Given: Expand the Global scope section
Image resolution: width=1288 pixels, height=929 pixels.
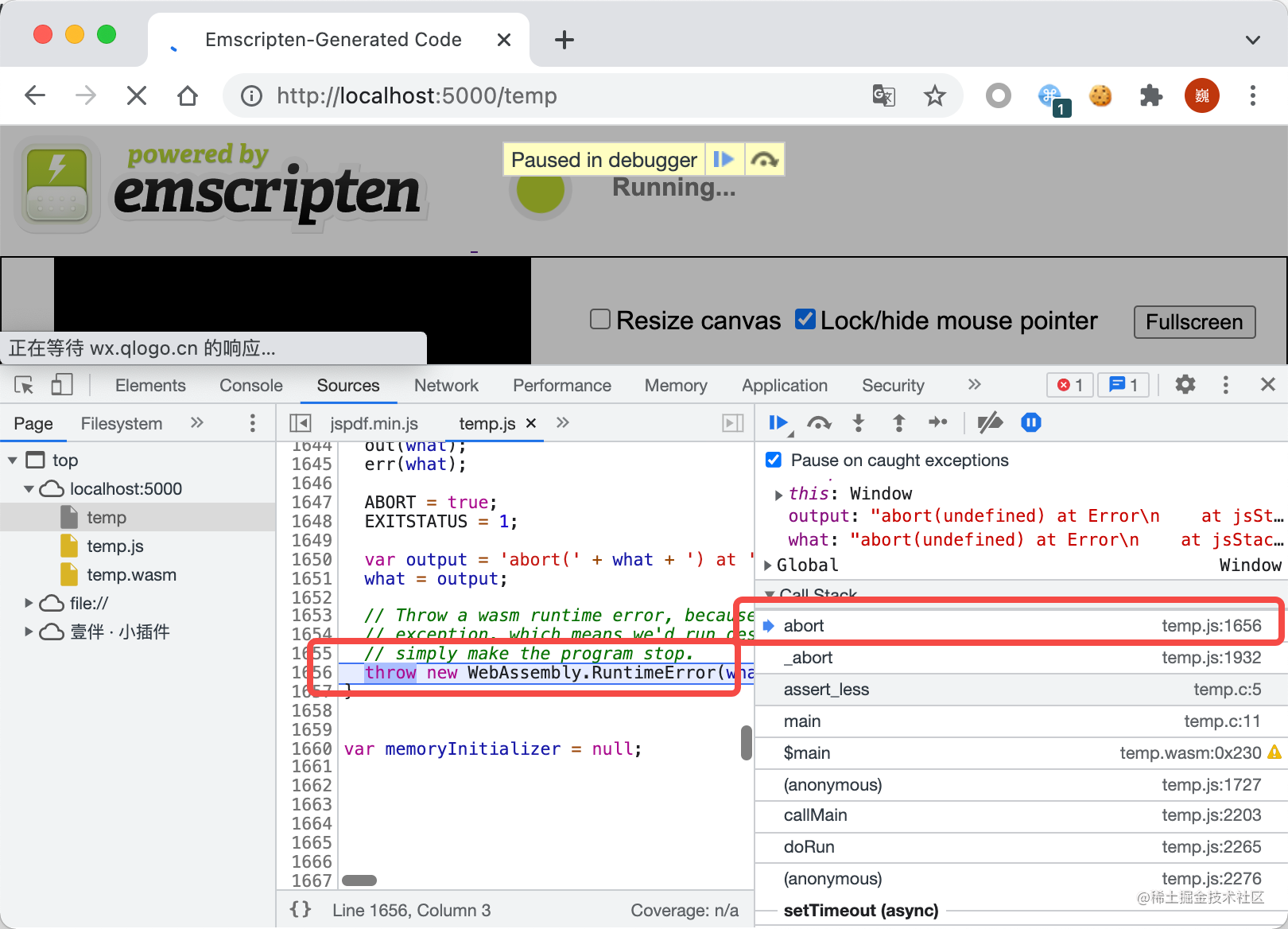Looking at the screenshot, I should pyautogui.click(x=768, y=566).
